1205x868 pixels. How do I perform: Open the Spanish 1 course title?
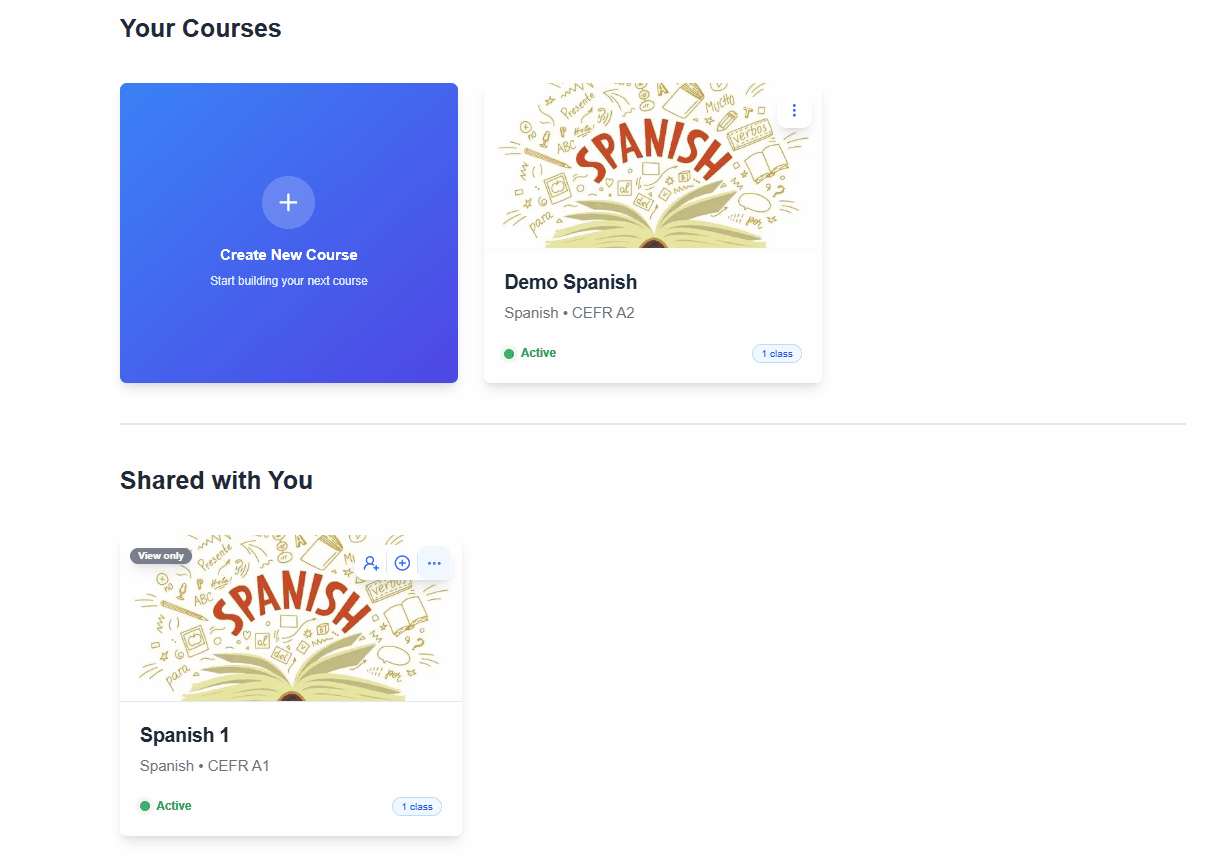click(185, 735)
